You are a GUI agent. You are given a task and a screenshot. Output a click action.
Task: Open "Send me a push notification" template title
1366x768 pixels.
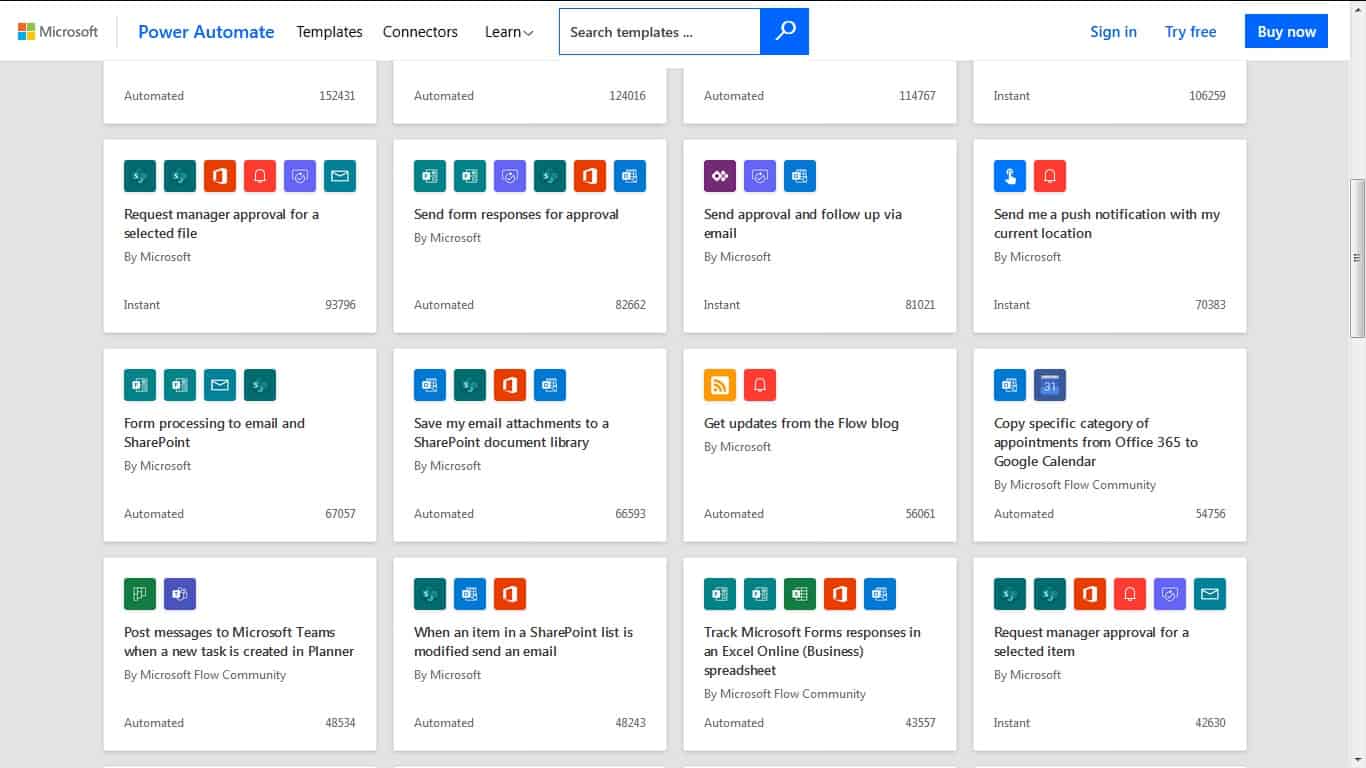[1107, 224]
